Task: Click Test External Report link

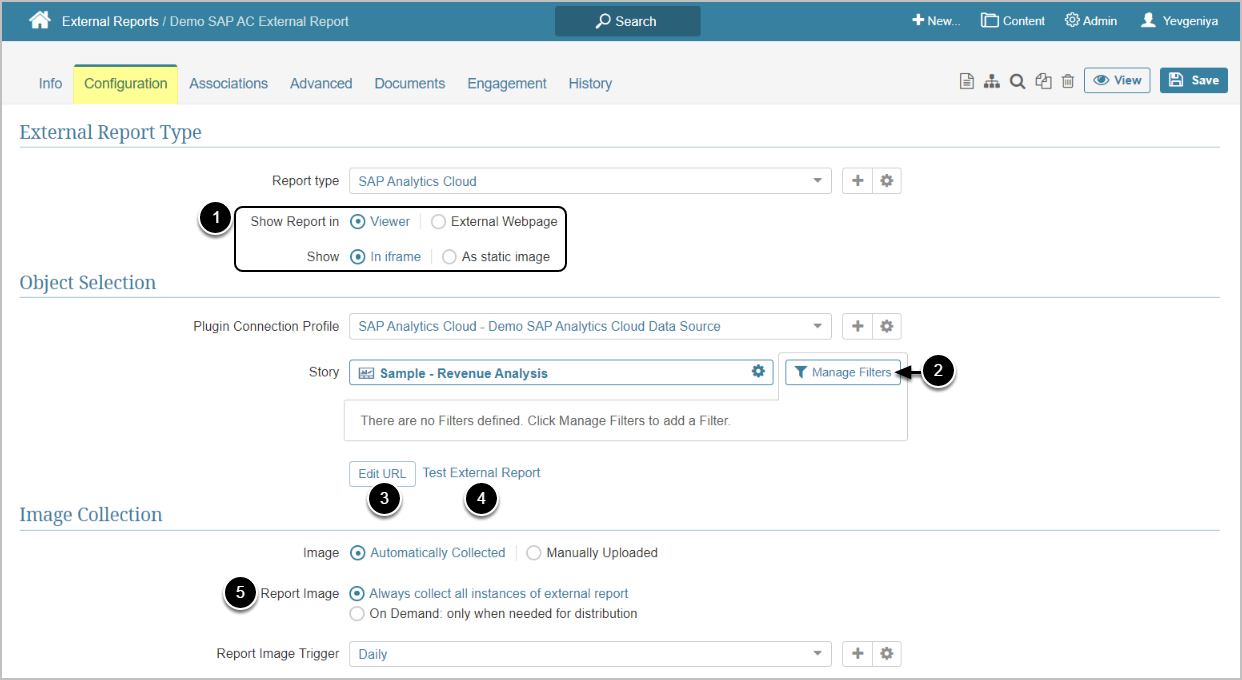Action: point(481,472)
